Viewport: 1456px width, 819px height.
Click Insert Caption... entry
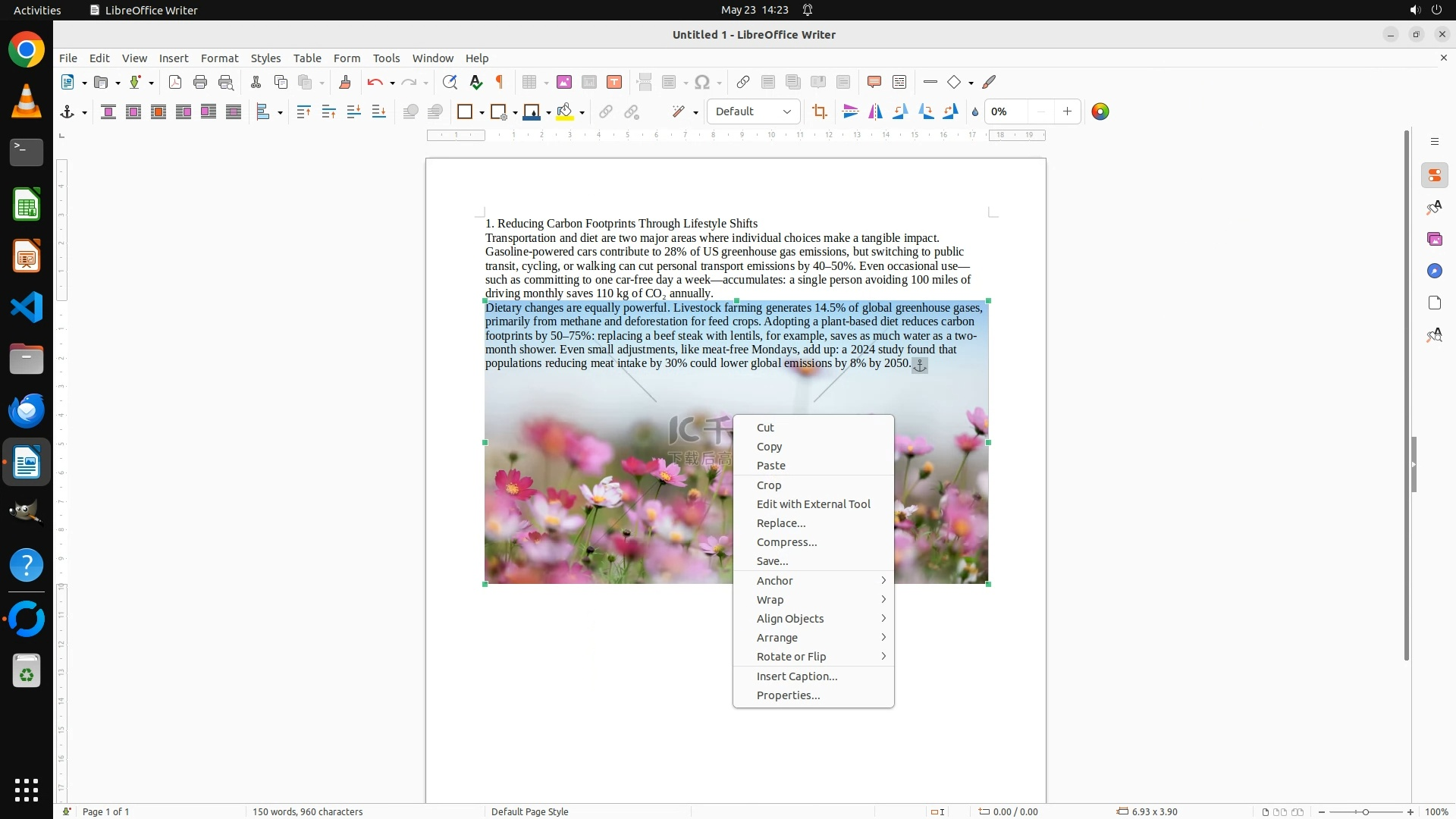[x=796, y=676]
